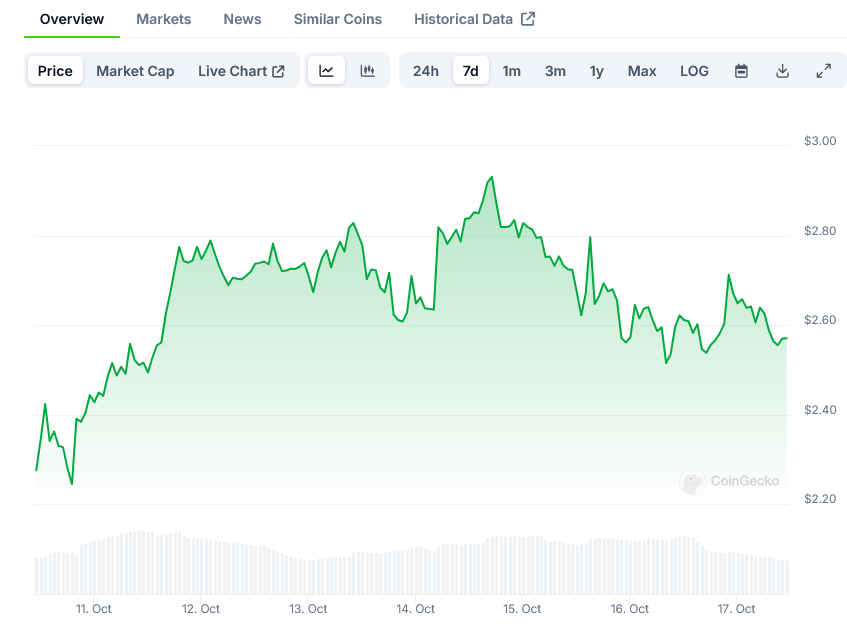Set time range to 24h

(426, 71)
